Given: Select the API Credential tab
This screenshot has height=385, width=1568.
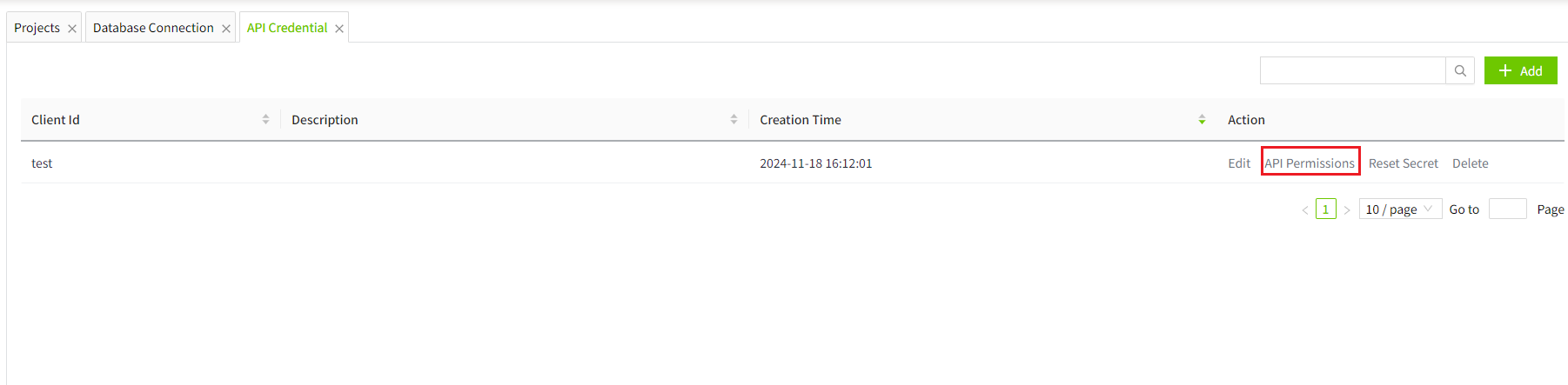Looking at the screenshot, I should [287, 28].
